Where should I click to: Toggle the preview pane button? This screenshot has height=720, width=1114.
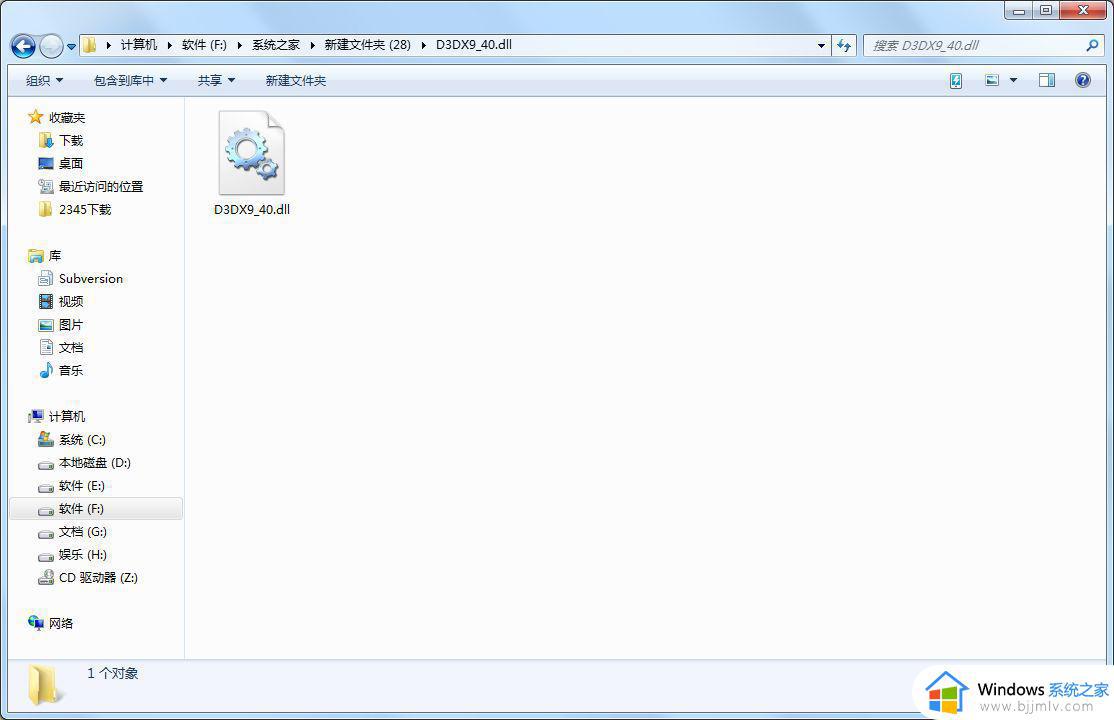click(x=1047, y=80)
